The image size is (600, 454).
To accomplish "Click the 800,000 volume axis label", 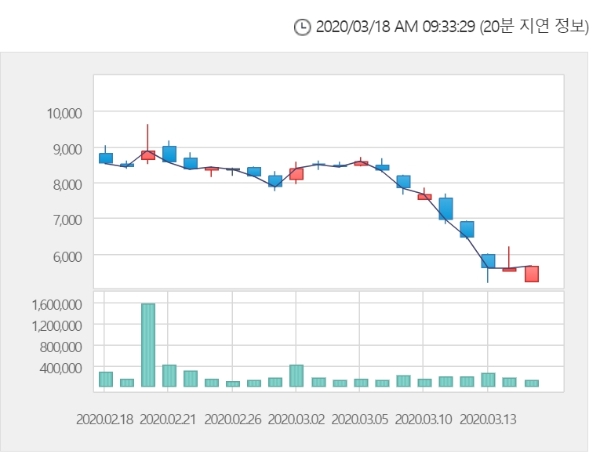I will point(61,347).
